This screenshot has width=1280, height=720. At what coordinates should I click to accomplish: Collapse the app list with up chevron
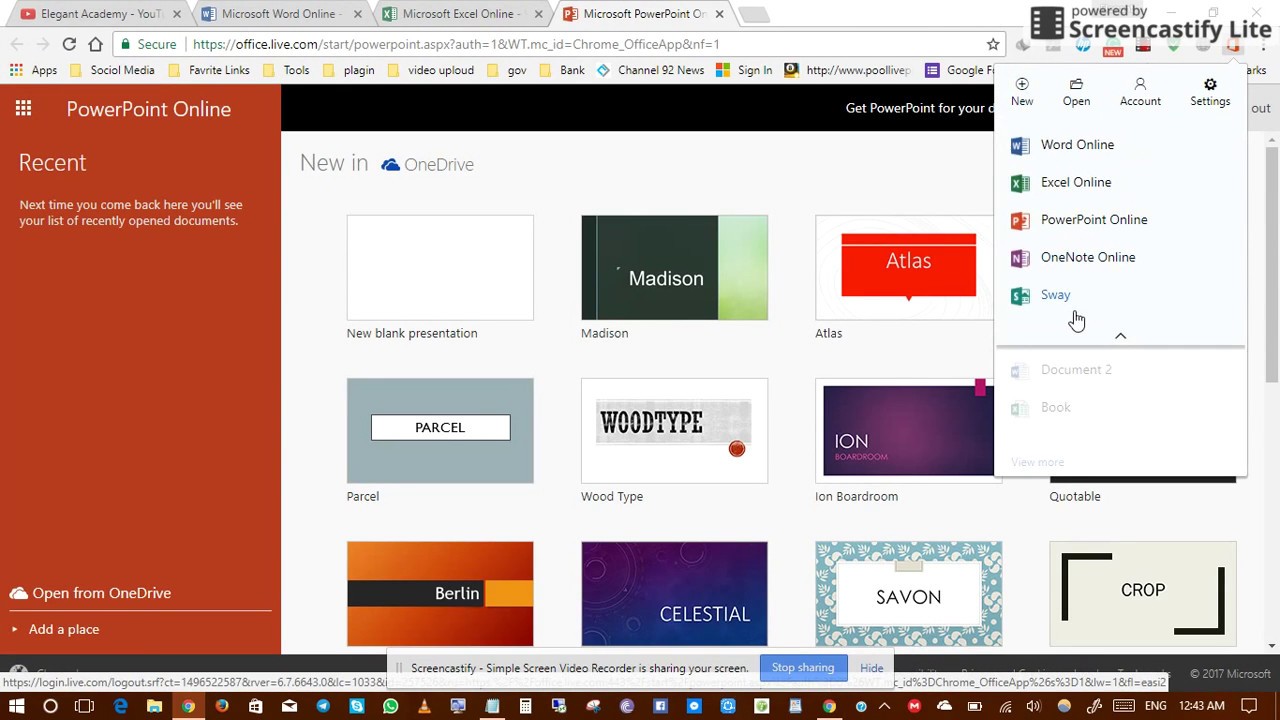coord(1120,336)
